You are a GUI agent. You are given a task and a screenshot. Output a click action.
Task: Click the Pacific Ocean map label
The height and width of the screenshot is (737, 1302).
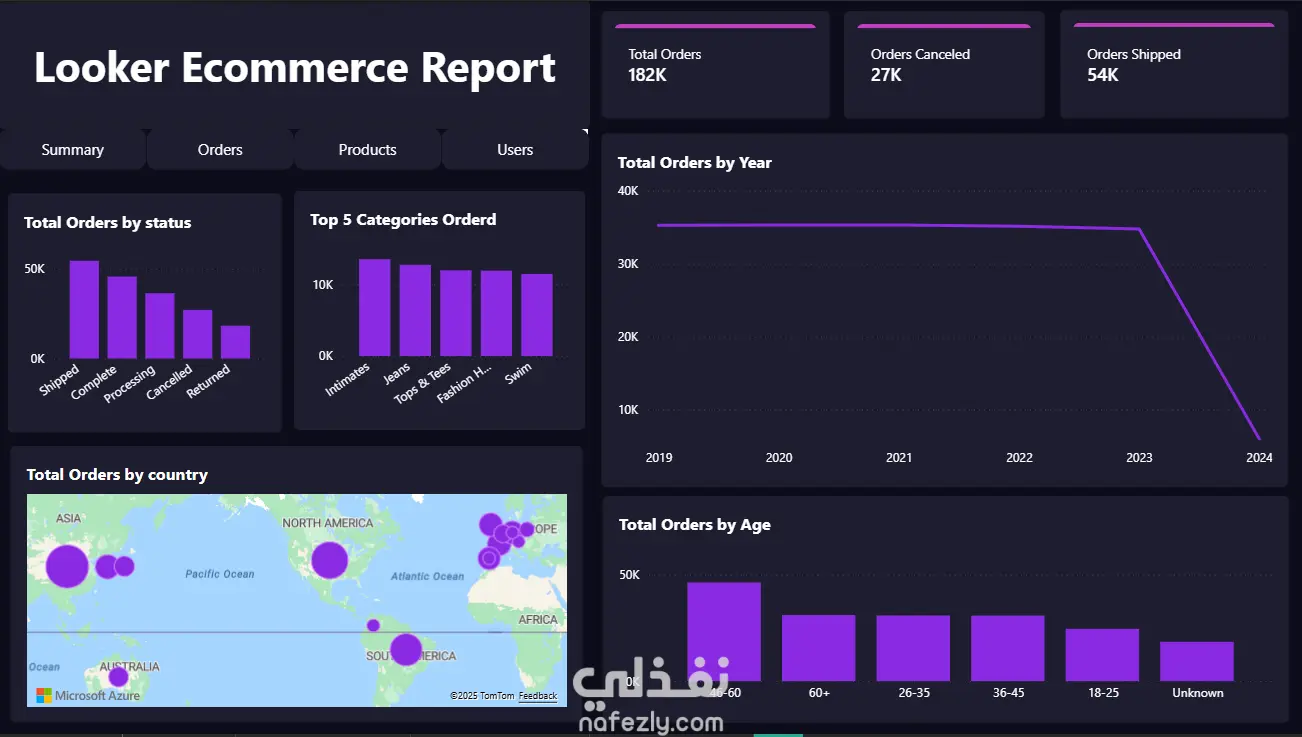220,574
